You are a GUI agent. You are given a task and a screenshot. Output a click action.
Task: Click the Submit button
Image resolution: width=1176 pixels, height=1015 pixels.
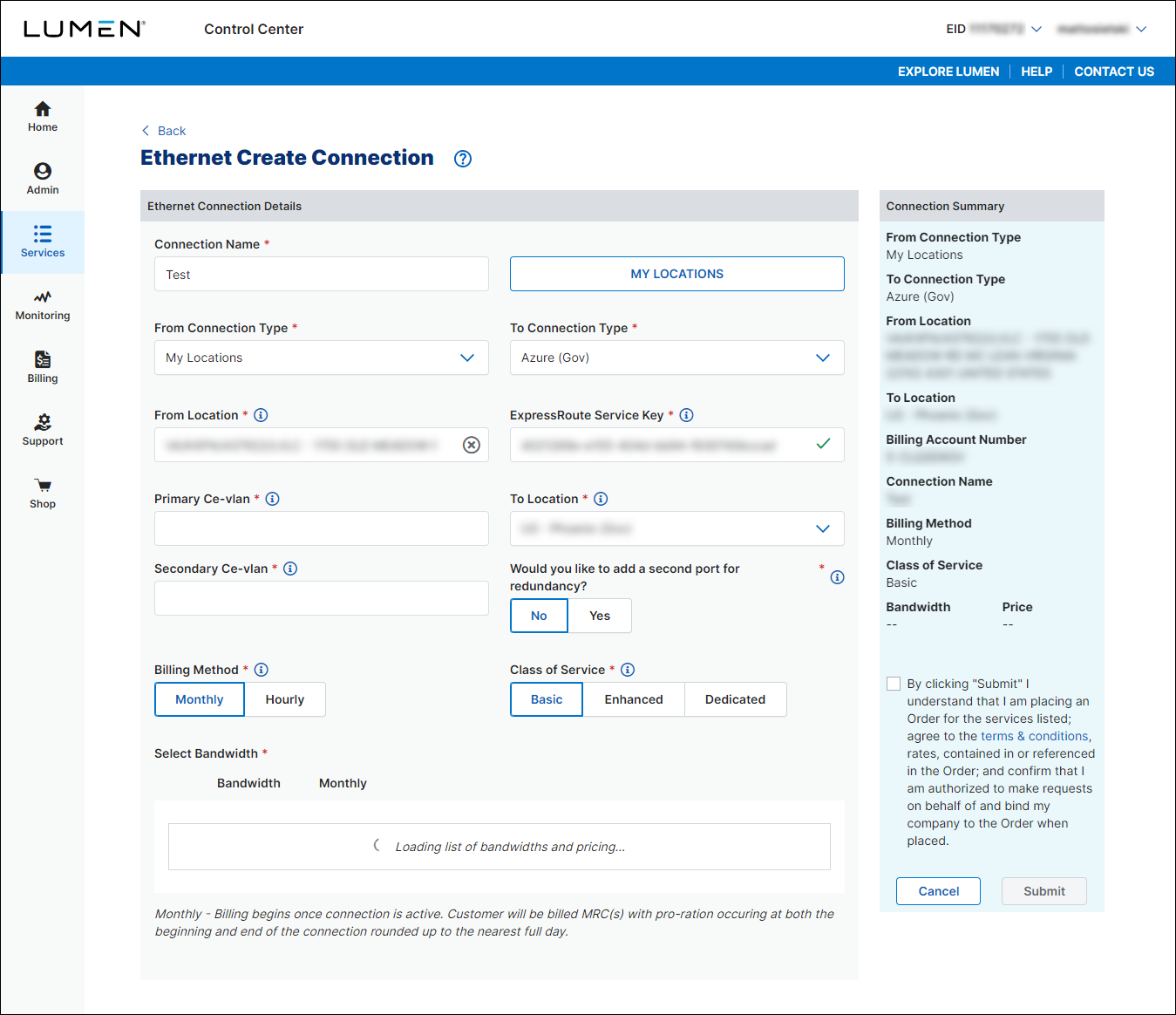[x=1044, y=891]
